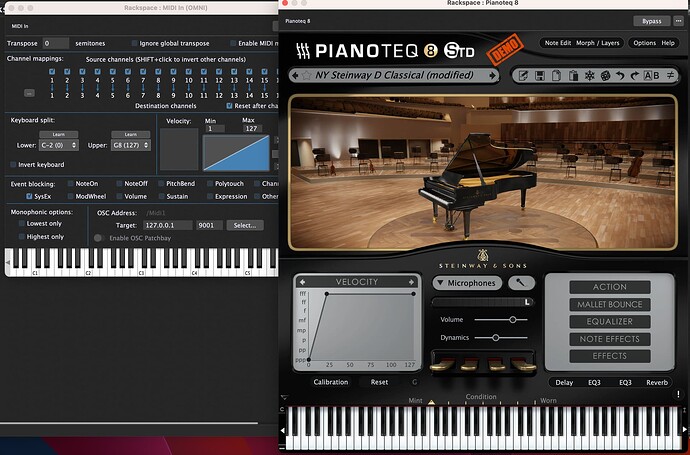Click the Bypass button
Screen dimensions: 690x455
pyautogui.click(x=652, y=21)
